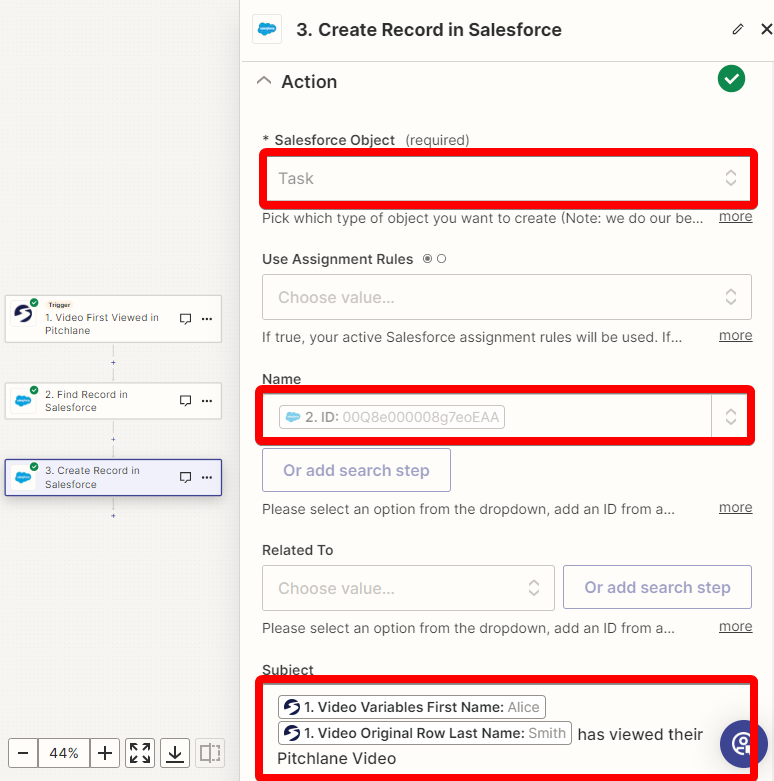This screenshot has height=781, width=774.
Task: Click 'more' under assignment rules description
Action: pyautogui.click(x=735, y=336)
